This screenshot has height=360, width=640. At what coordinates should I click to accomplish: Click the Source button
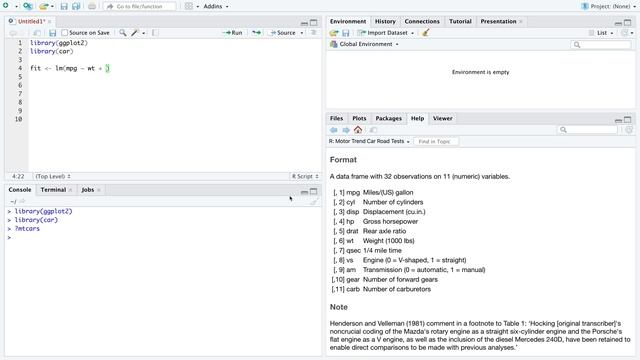point(283,33)
